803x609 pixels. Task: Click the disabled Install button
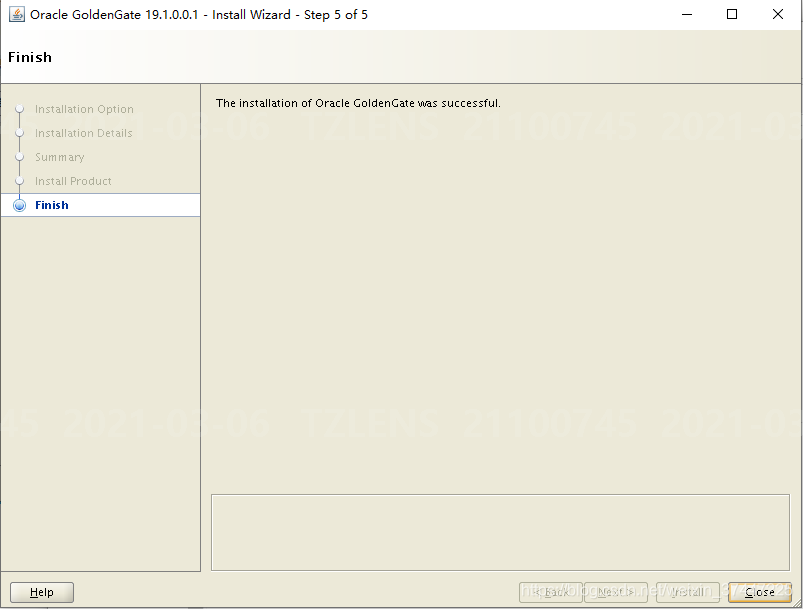688,592
